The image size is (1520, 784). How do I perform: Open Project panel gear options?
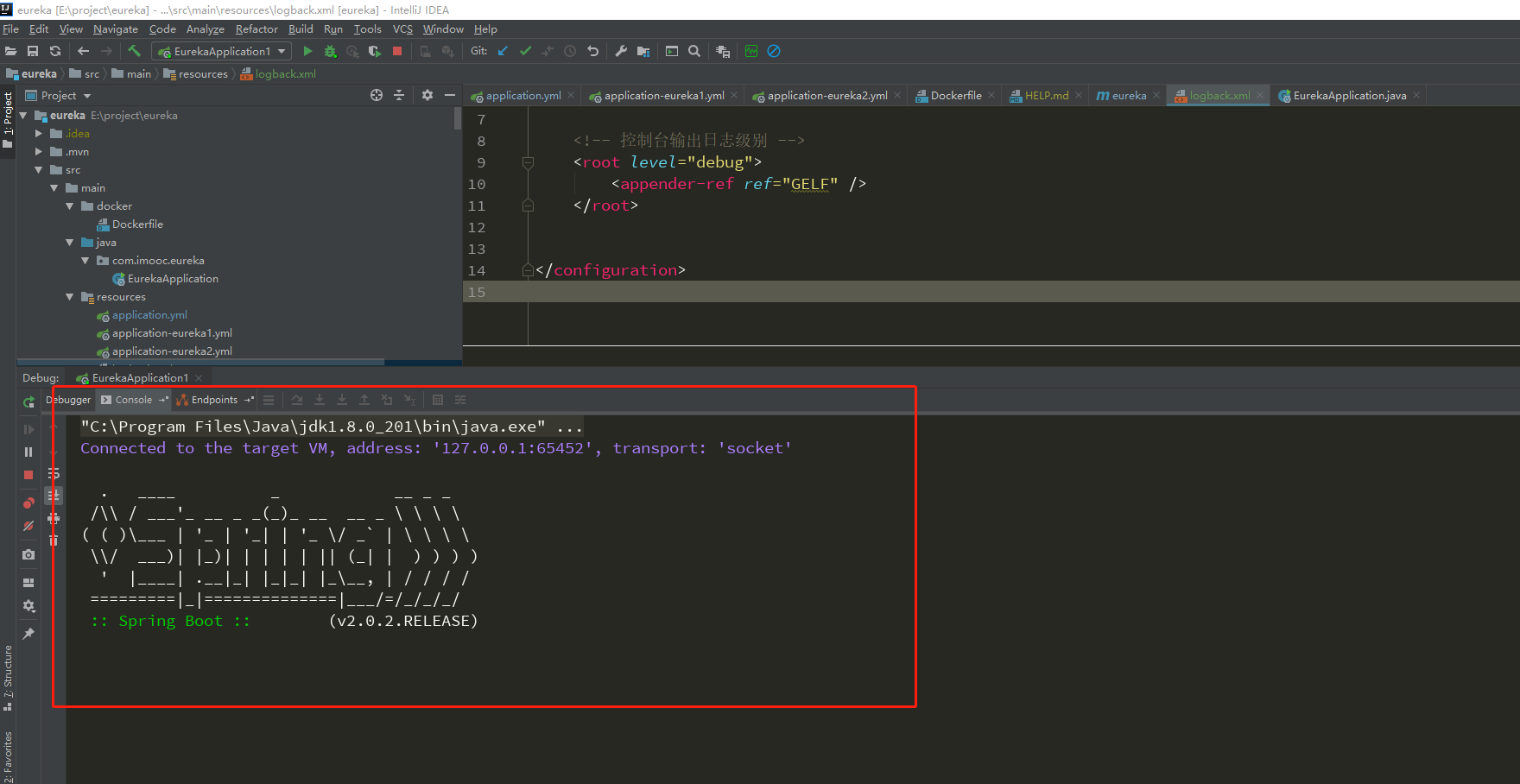point(427,95)
